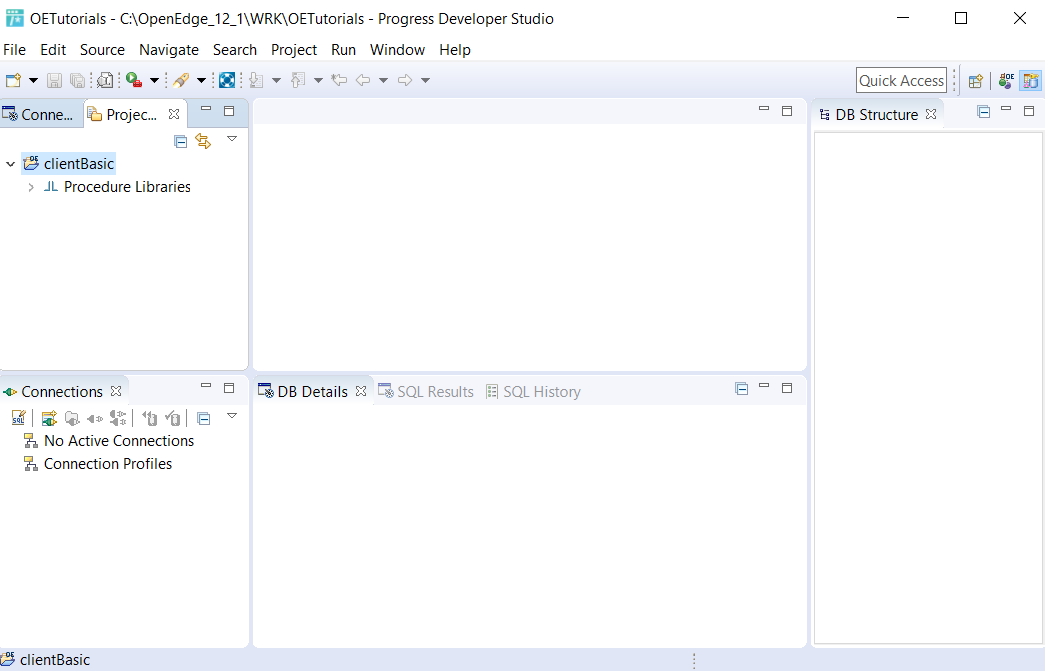Click the grayed folder-plug Connections icon

[x=72, y=418]
